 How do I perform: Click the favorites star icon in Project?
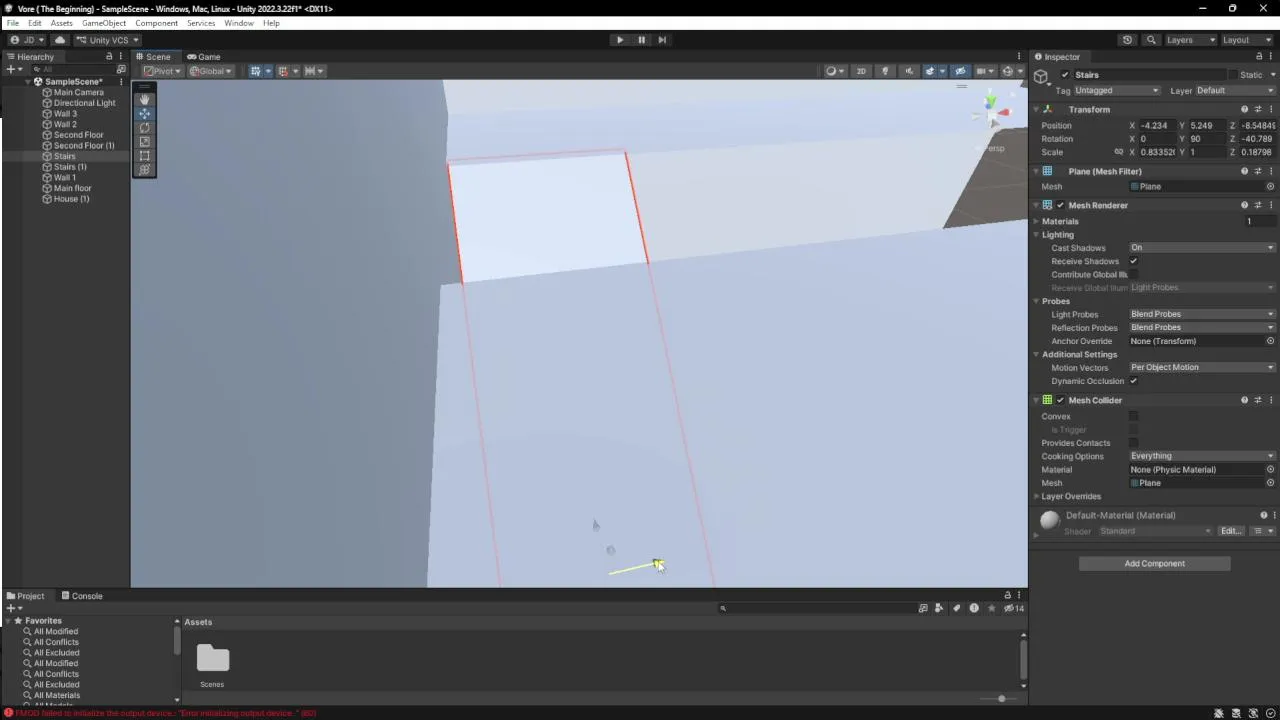[991, 608]
